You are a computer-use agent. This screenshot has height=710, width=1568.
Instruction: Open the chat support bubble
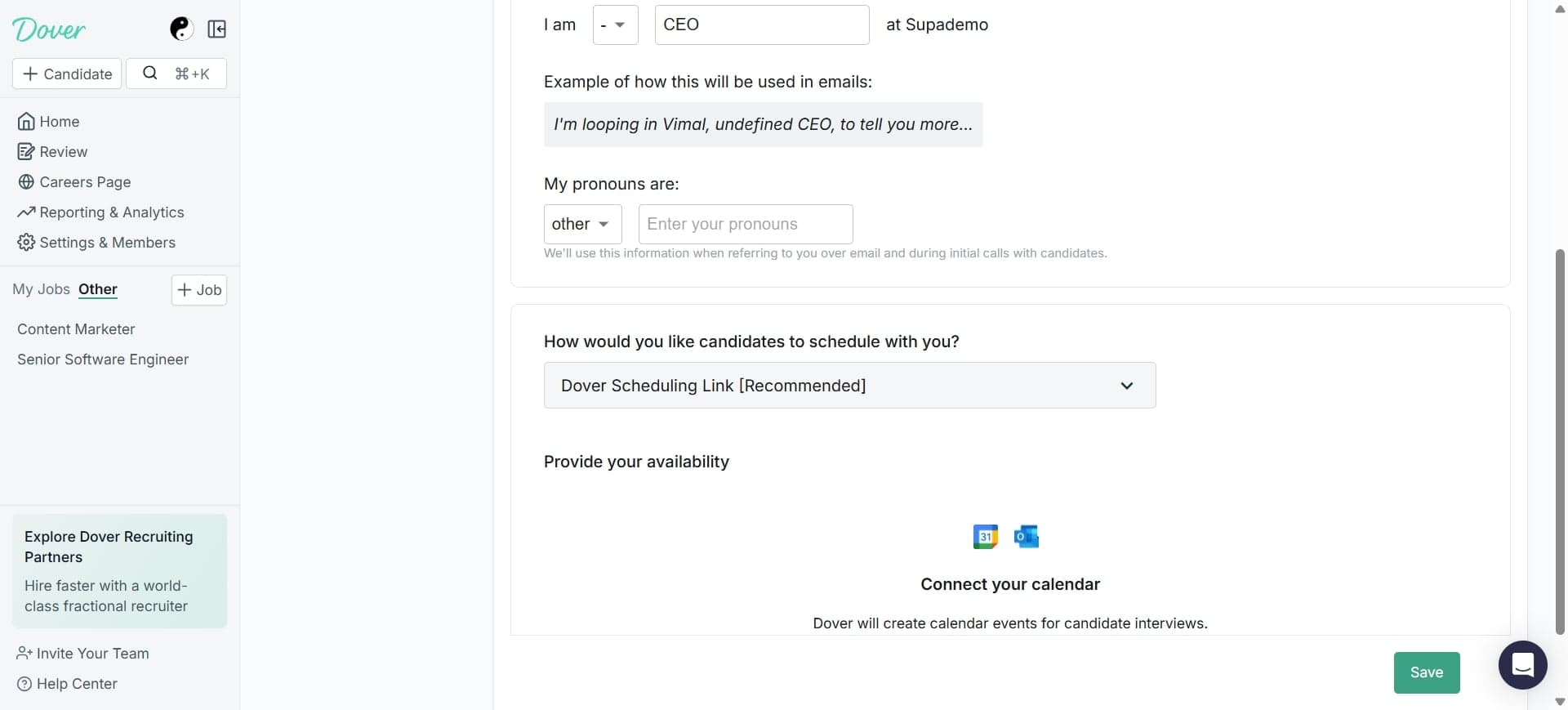[1522, 665]
